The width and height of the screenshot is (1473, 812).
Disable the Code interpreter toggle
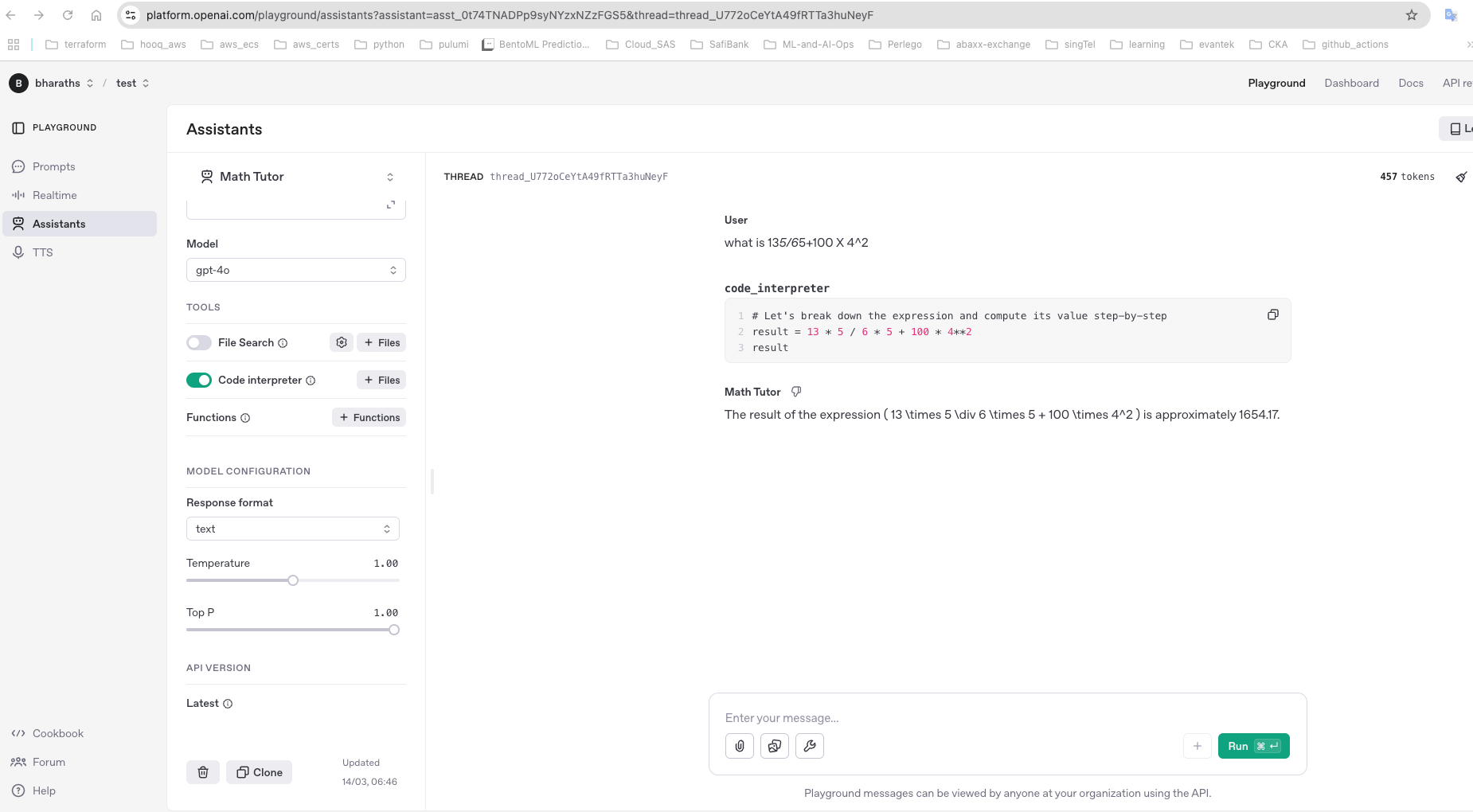(x=199, y=380)
